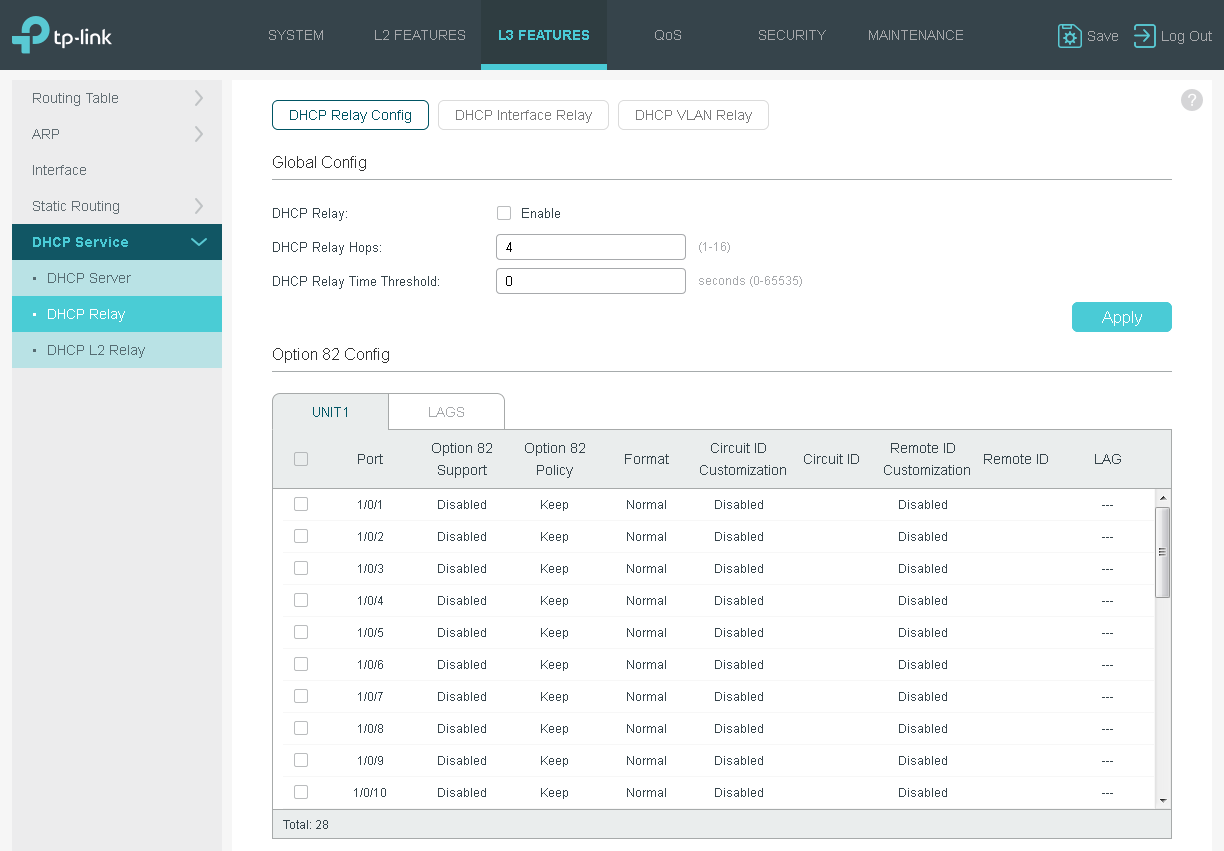Click the tp-link logo
Image resolution: width=1224 pixels, height=851 pixels.
point(62,35)
